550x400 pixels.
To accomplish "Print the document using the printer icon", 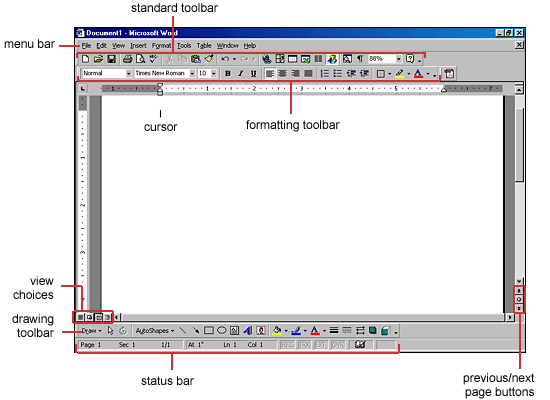I will [x=128, y=59].
